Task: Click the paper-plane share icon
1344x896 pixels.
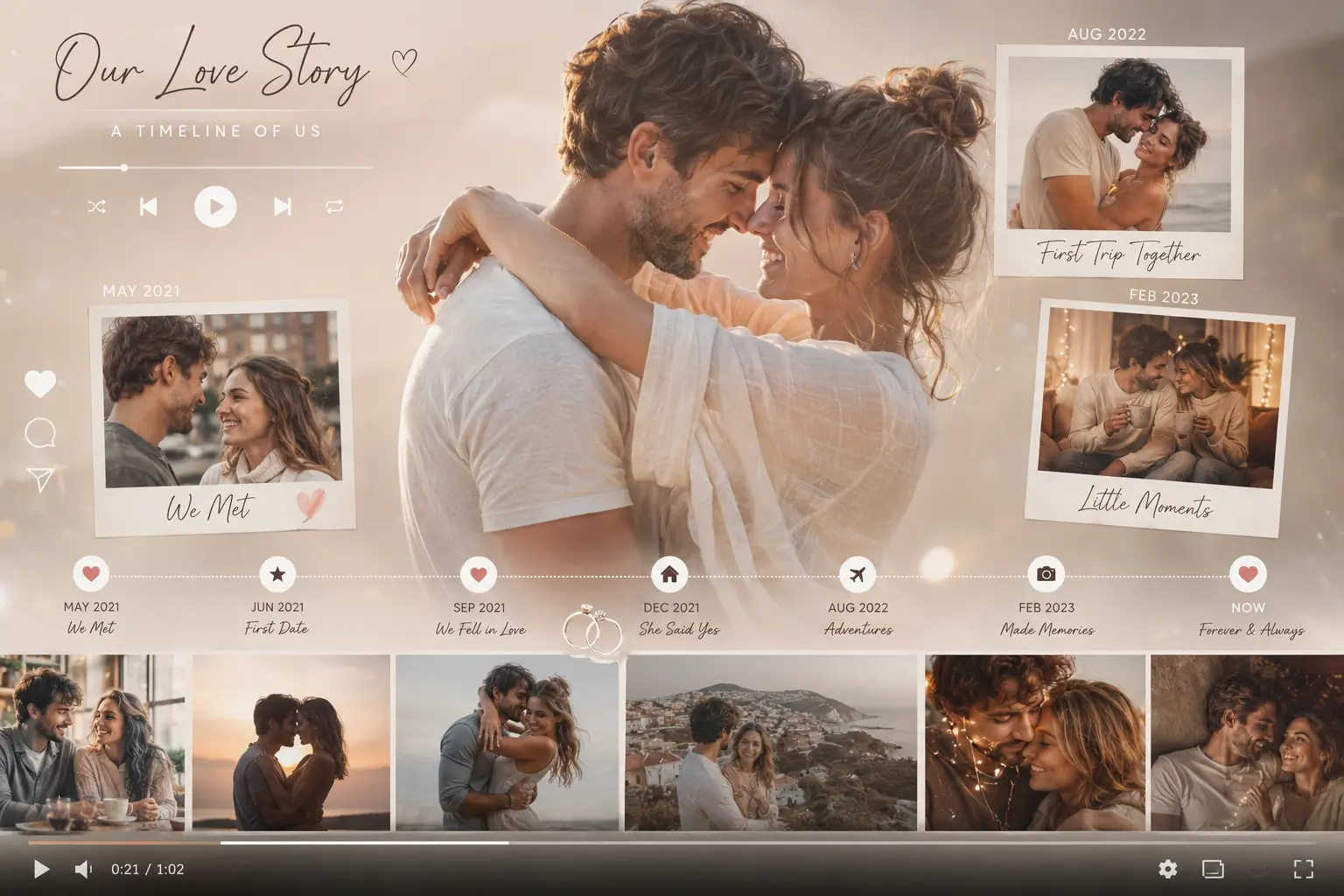Action: pyautogui.click(x=40, y=479)
